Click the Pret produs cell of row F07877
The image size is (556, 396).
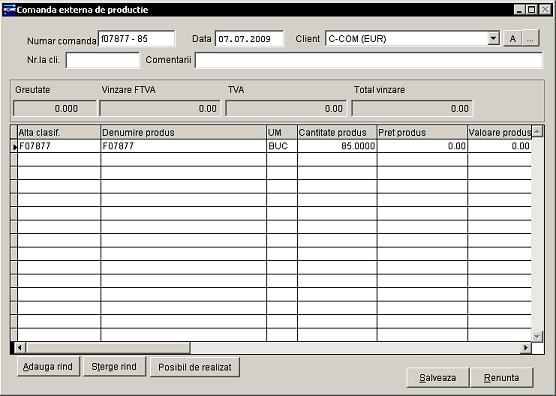(x=422, y=146)
